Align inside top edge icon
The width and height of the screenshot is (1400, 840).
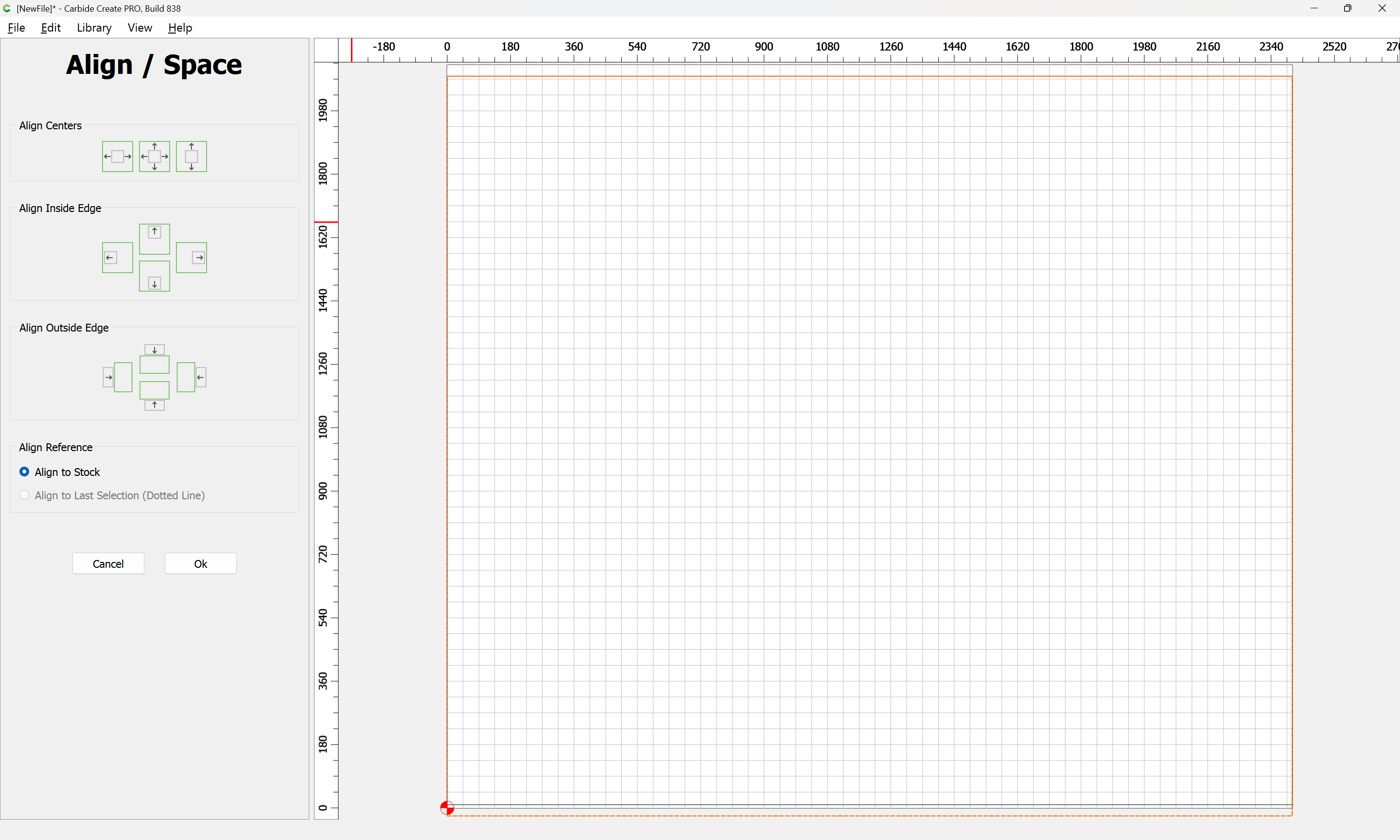click(155, 238)
